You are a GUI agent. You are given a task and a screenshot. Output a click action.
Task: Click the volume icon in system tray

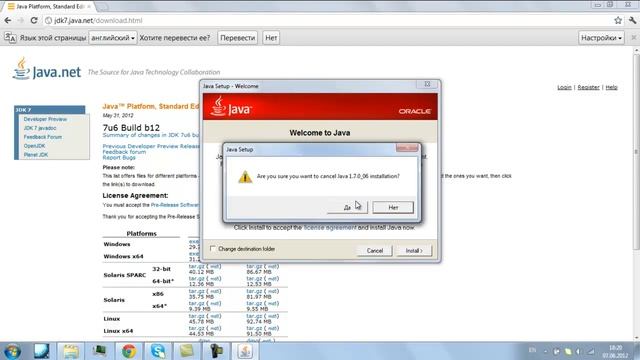[578, 351]
